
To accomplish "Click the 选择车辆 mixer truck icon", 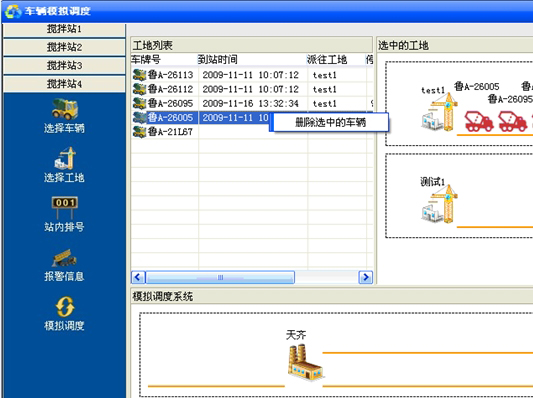I will pyautogui.click(x=65, y=109).
